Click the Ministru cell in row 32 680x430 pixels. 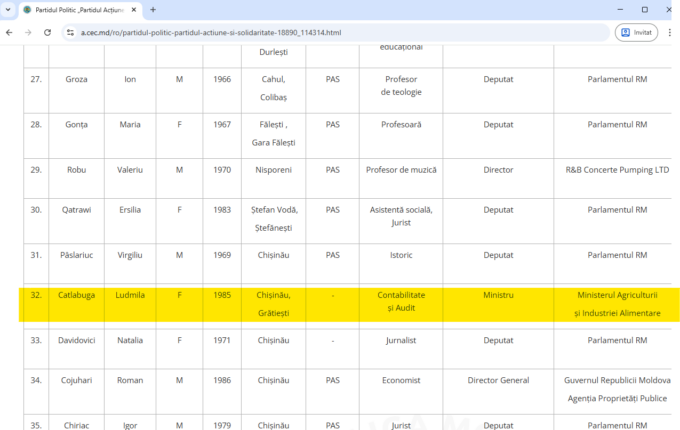point(498,297)
